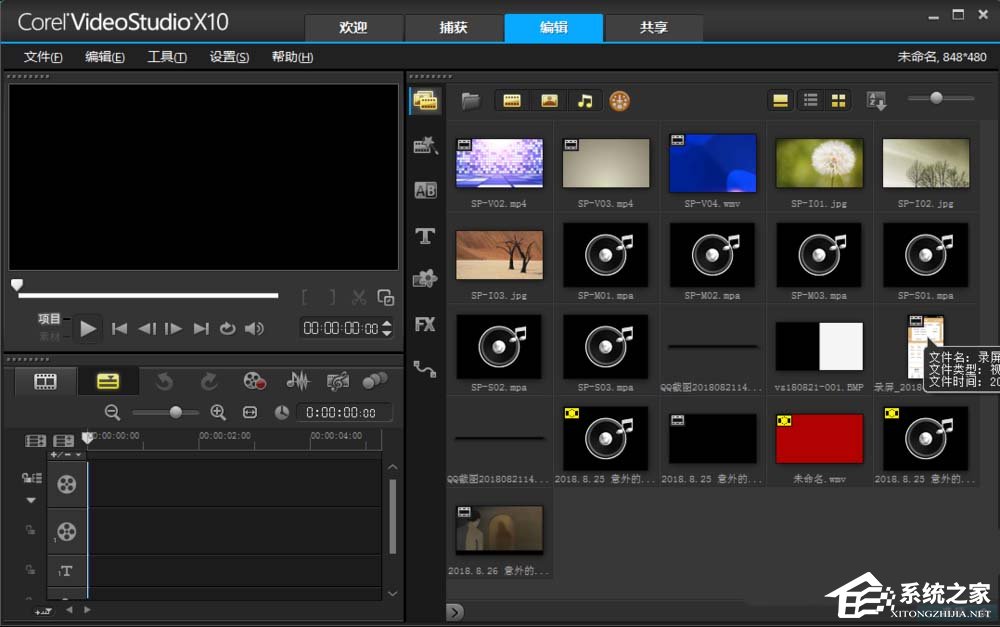1000x627 pixels.
Task: Toggle showing audio files in library
Action: [585, 101]
